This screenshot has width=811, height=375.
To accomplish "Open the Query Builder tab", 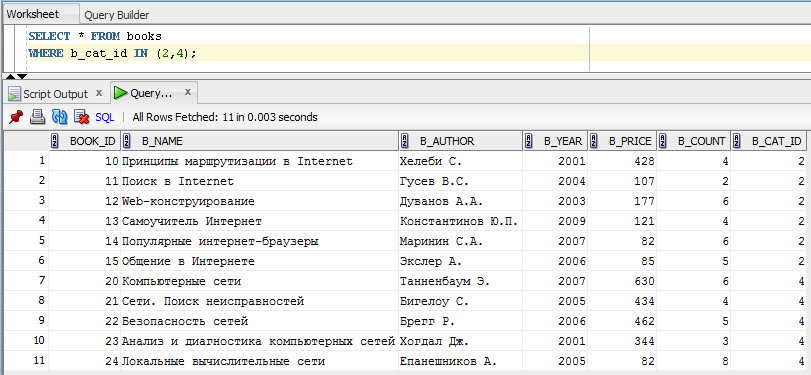I will click(x=116, y=15).
